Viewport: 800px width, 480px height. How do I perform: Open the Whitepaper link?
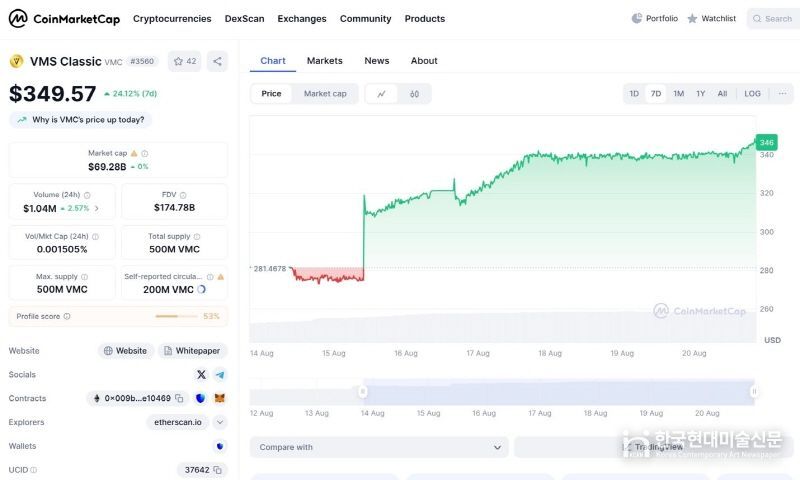pyautogui.click(x=190, y=351)
